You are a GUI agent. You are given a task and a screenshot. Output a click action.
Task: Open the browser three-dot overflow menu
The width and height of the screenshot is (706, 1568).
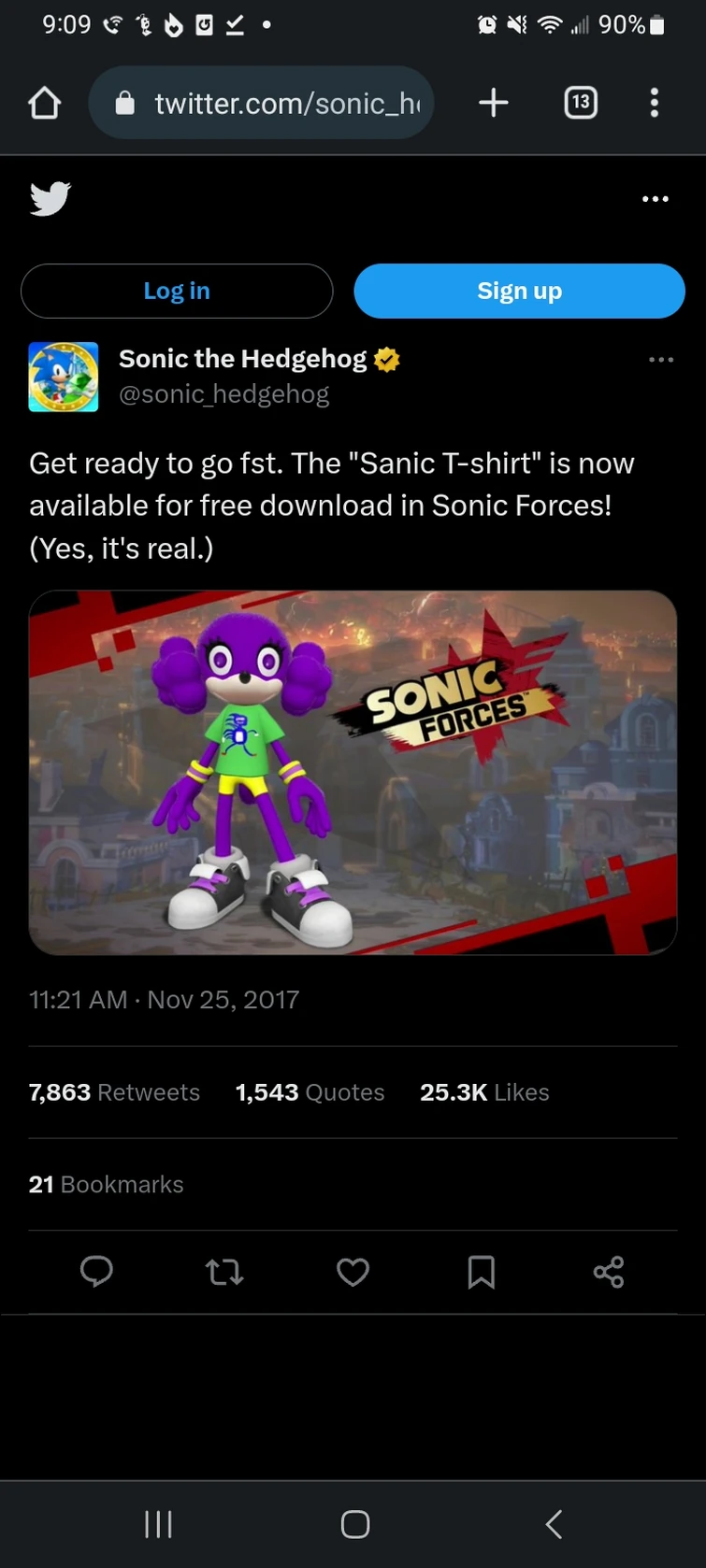click(655, 103)
